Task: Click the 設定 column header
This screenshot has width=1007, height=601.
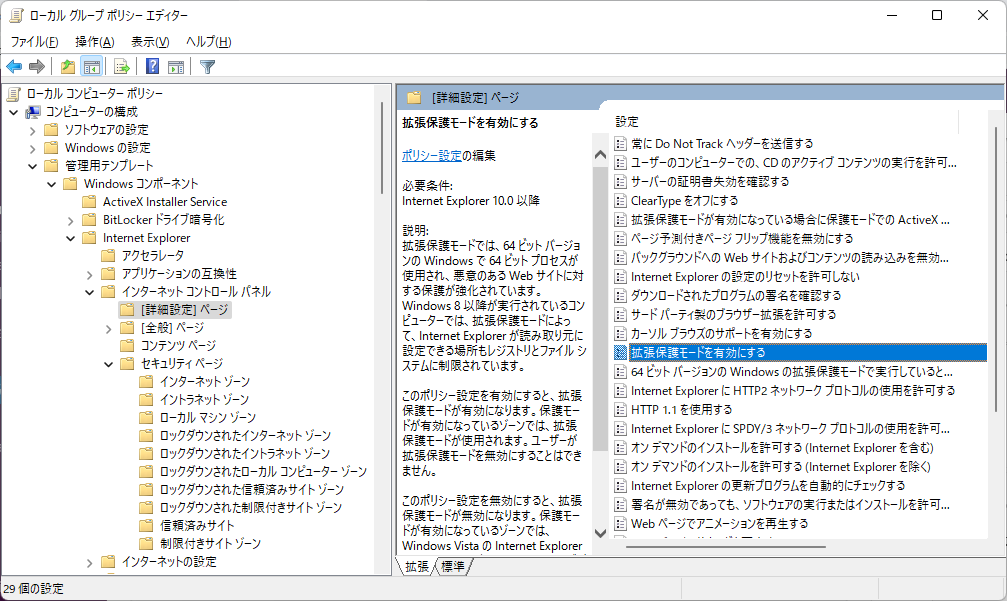Action: 785,121
